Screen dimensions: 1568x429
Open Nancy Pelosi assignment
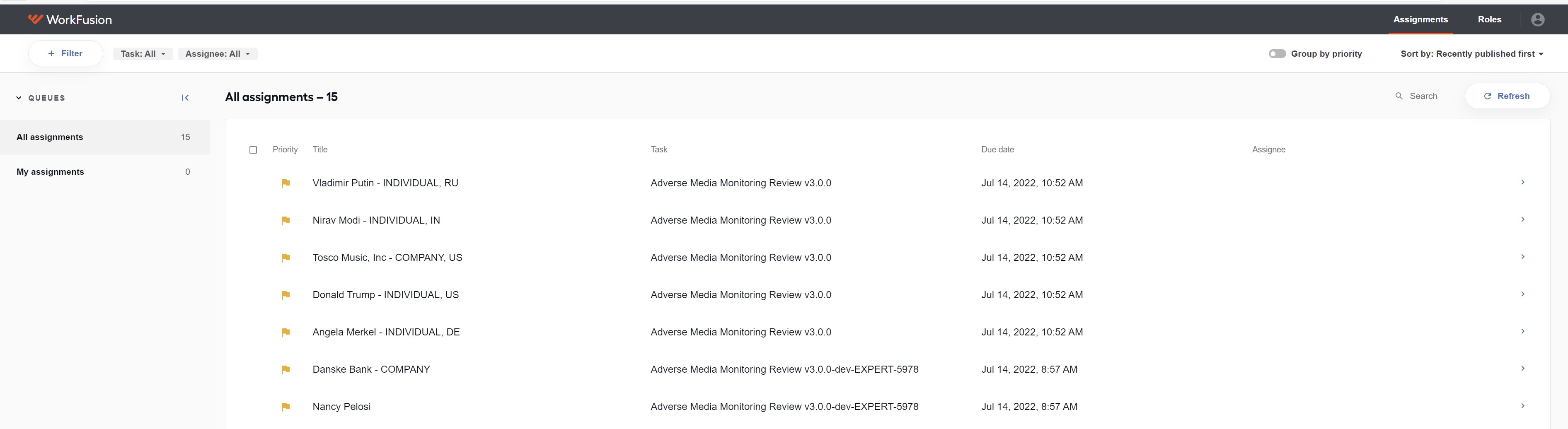point(341,407)
